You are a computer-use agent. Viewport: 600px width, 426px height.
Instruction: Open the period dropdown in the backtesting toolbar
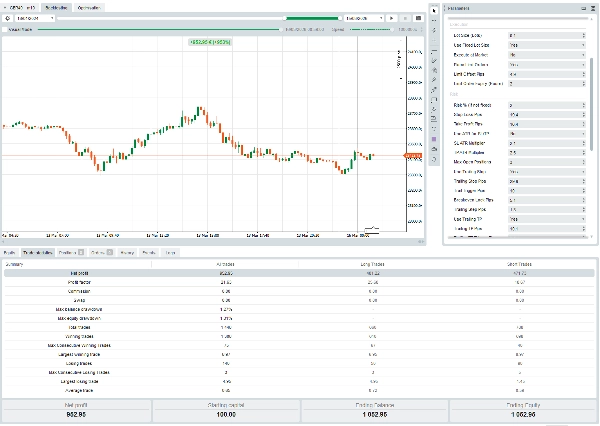pos(37,18)
